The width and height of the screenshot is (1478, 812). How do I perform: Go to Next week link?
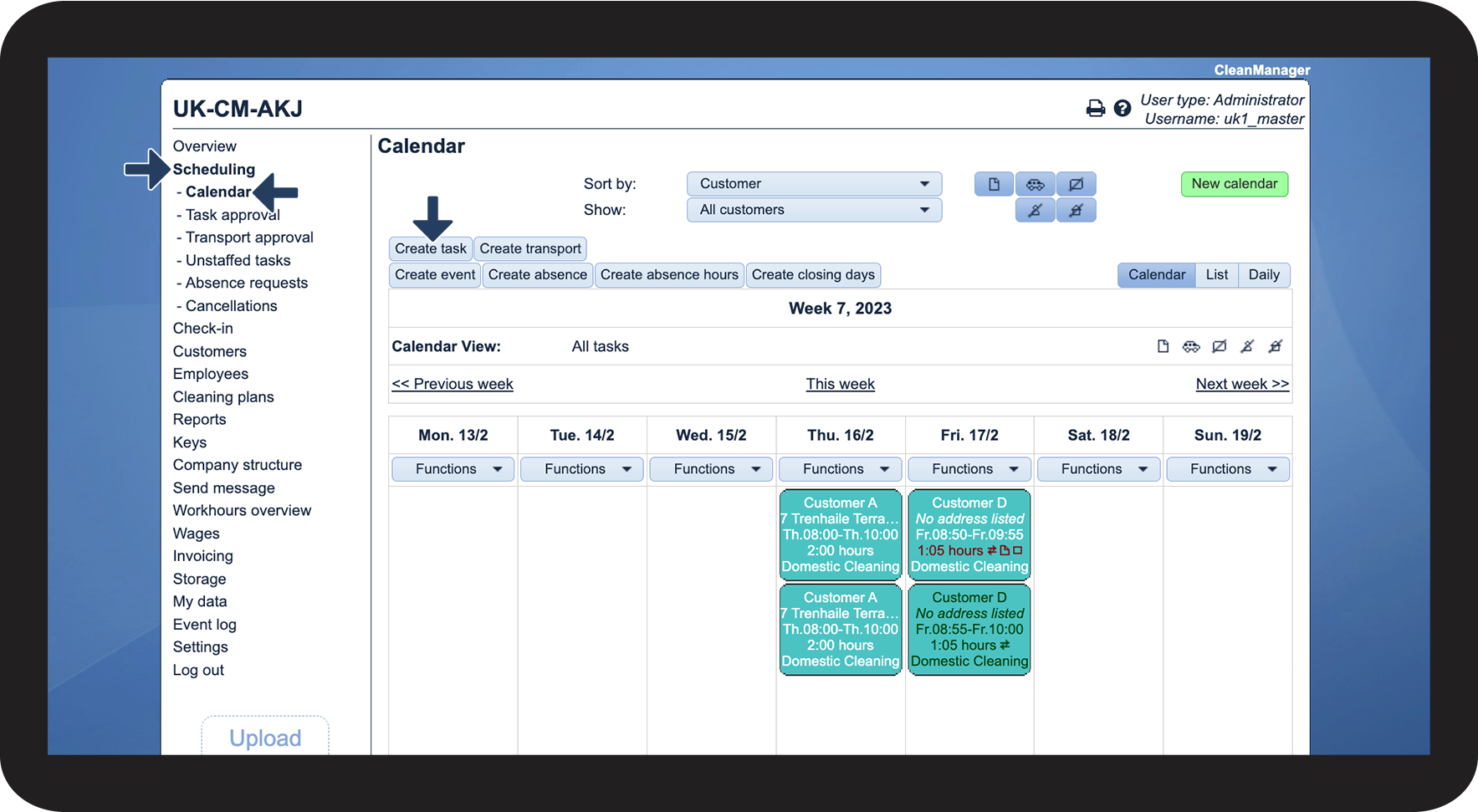[x=1242, y=384]
